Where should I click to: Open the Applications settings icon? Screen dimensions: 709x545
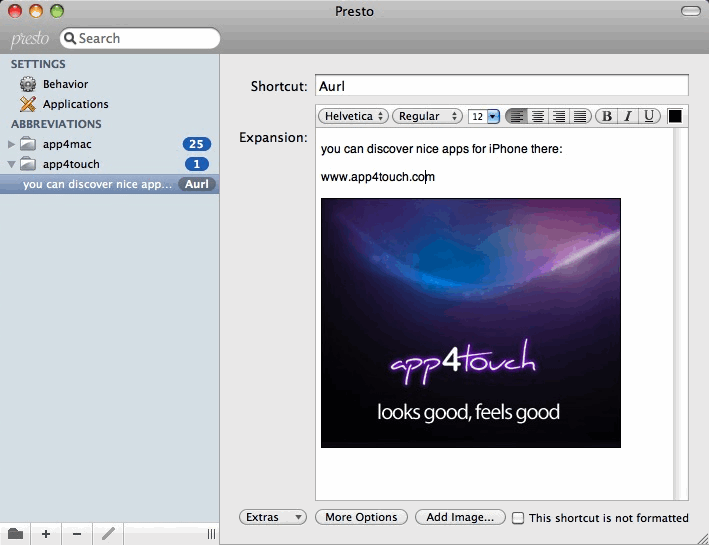point(28,104)
